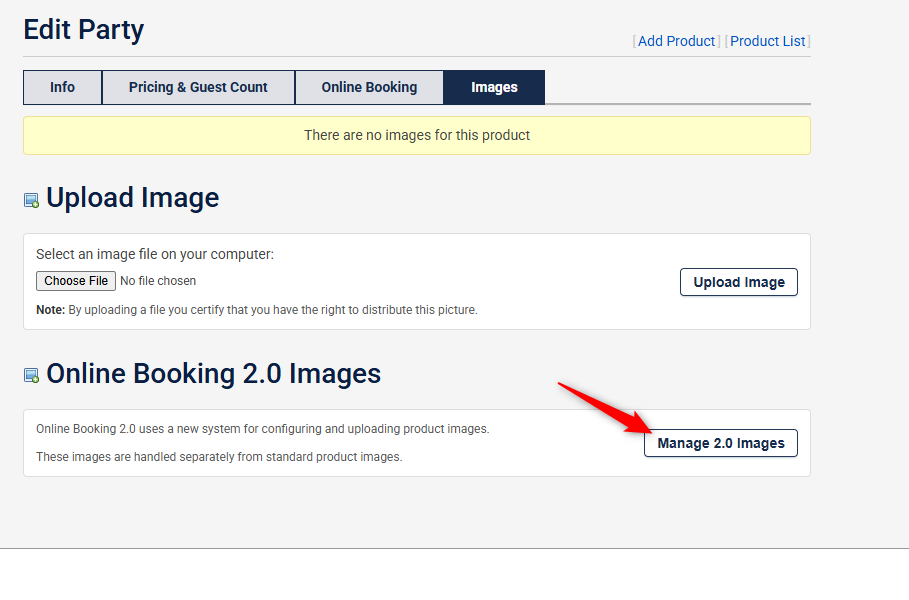Screen dimensions: 909x600
Task: Open the Info tab
Action: point(62,87)
